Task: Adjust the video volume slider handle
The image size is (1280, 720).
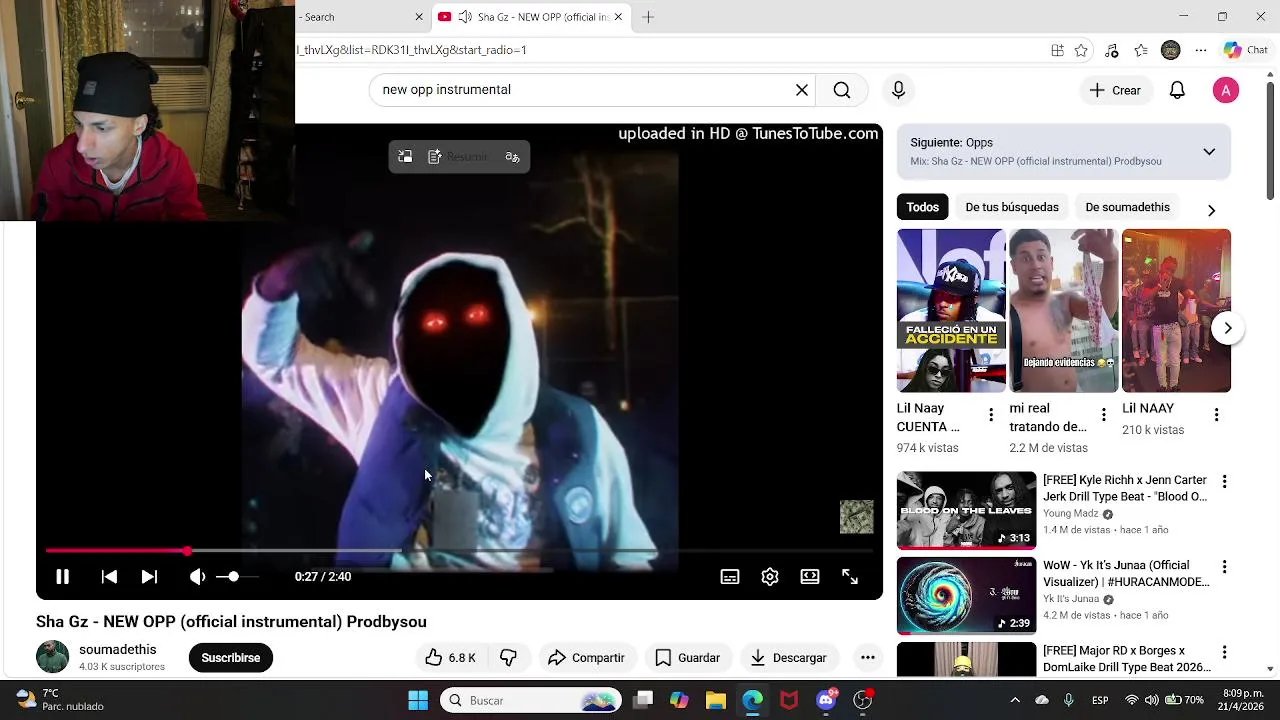Action: pyautogui.click(x=233, y=577)
